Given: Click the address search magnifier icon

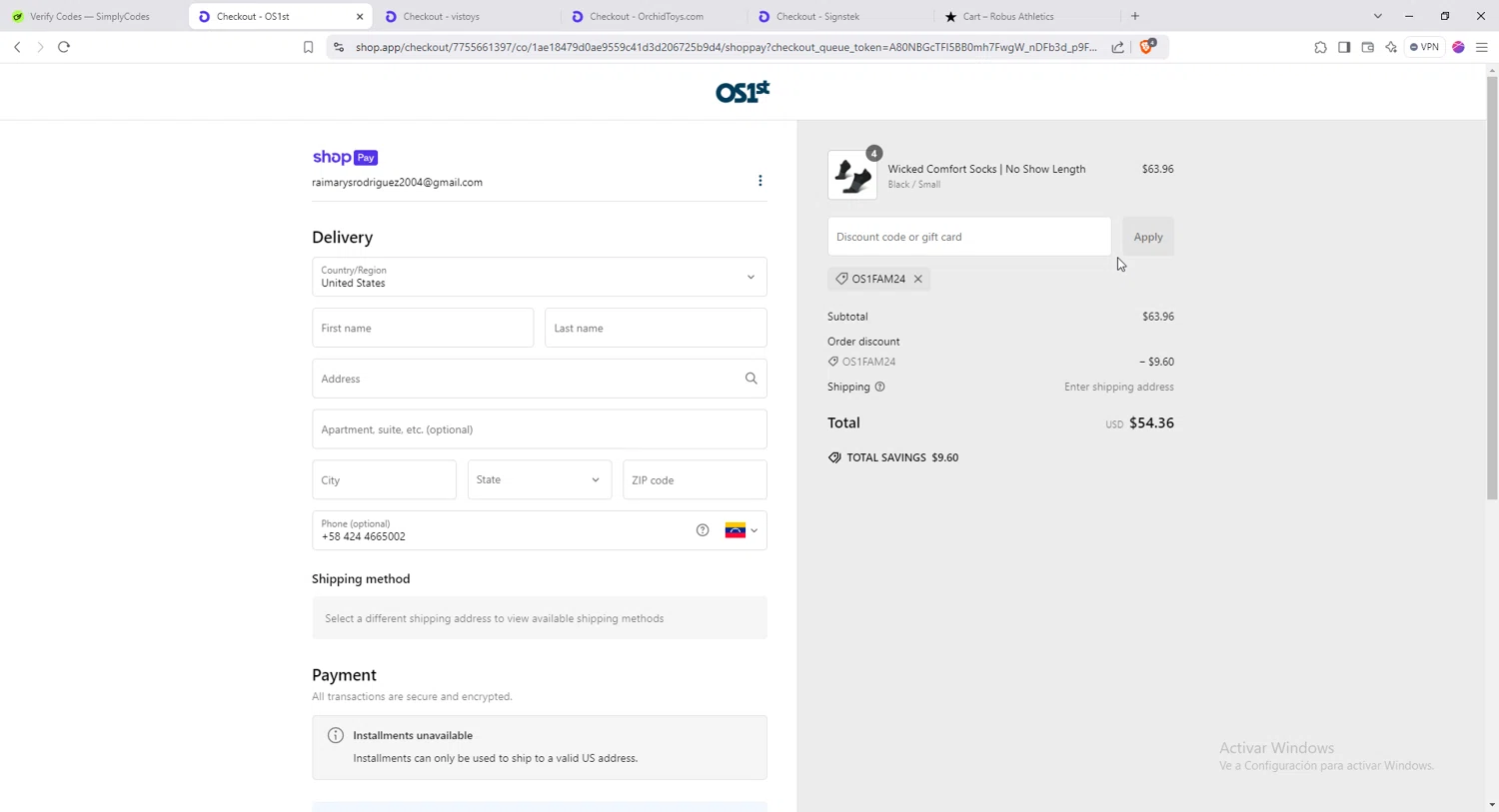Looking at the screenshot, I should coord(751,379).
